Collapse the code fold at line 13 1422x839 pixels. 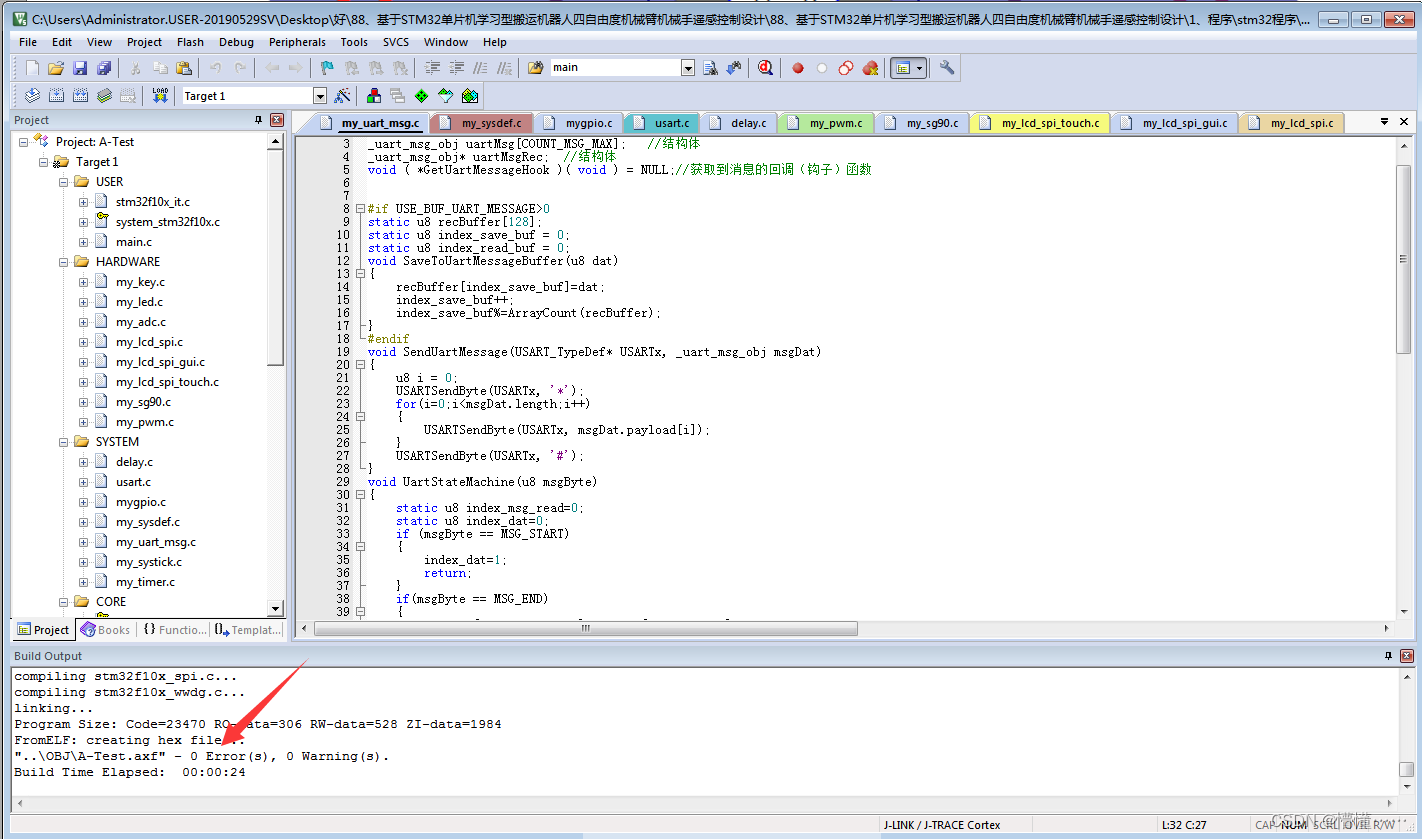[x=360, y=274]
